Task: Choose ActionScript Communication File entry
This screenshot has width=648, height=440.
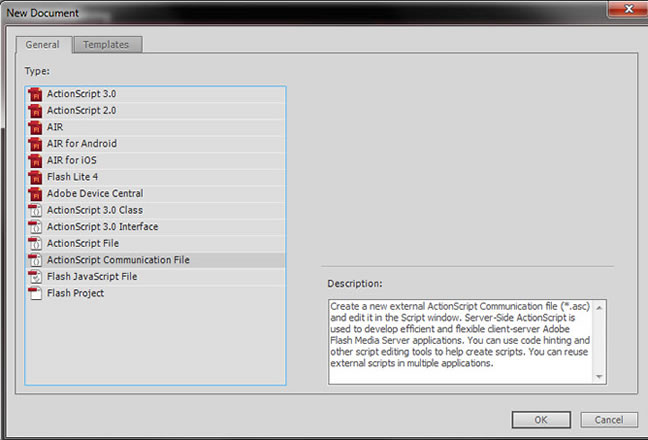Action: click(x=155, y=260)
